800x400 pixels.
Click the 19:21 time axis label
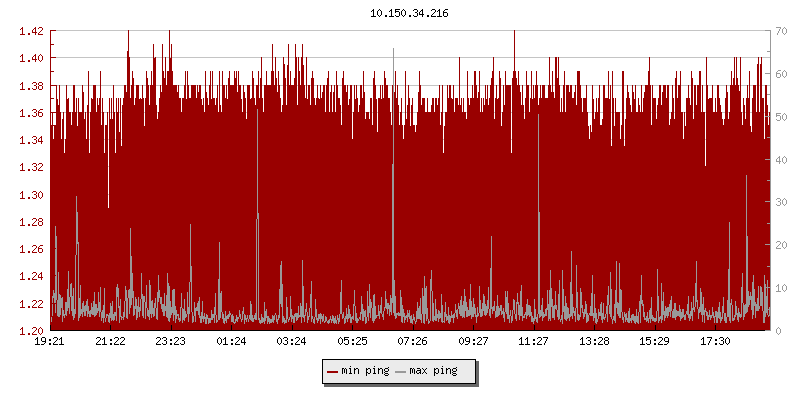click(50, 342)
